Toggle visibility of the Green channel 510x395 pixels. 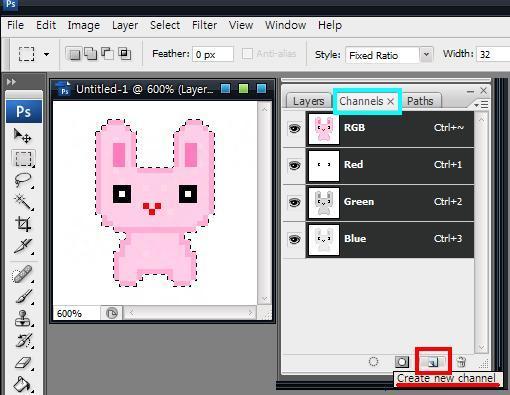click(x=294, y=202)
